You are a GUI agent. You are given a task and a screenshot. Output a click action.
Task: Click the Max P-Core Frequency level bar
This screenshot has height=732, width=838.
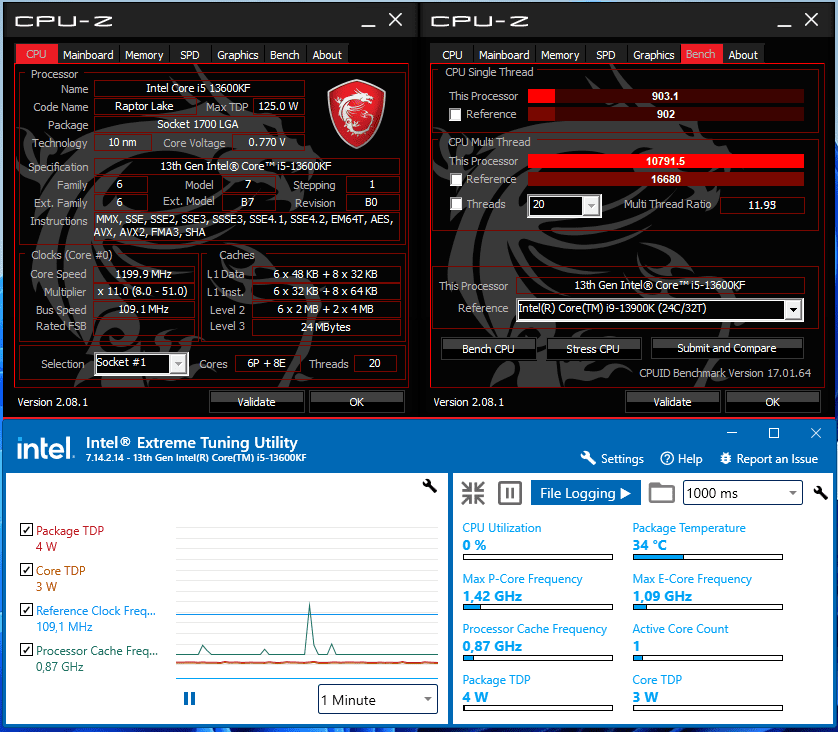tap(538, 608)
